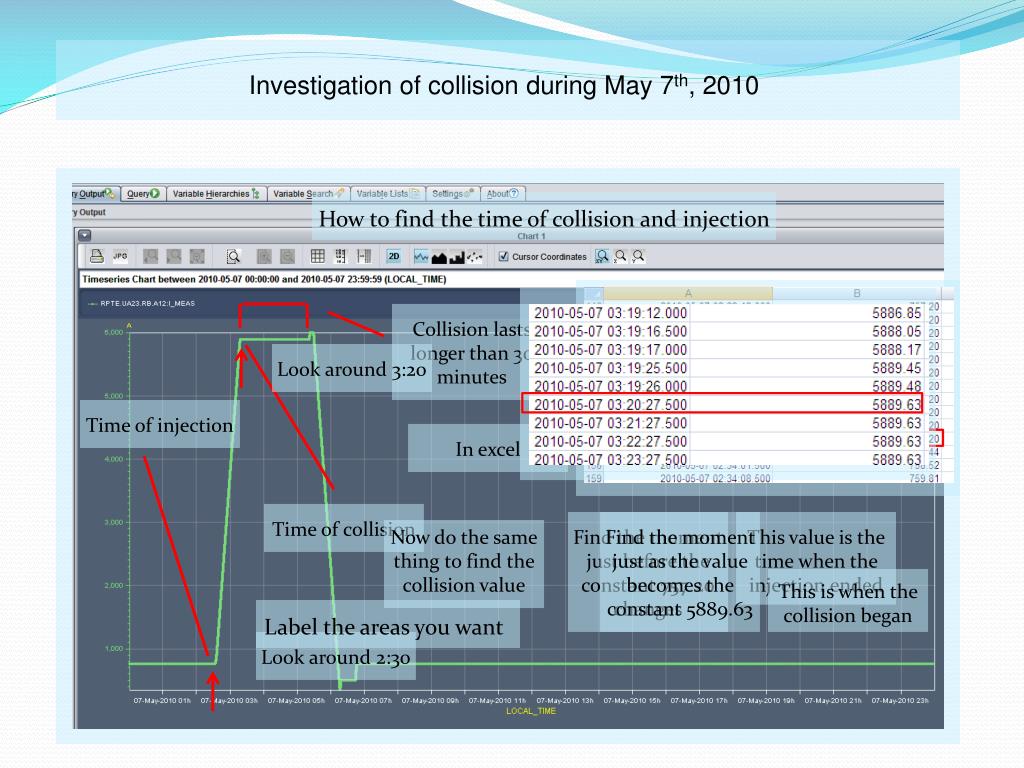
Task: Click the 3,000 y-axis tick label
Action: coord(114,522)
